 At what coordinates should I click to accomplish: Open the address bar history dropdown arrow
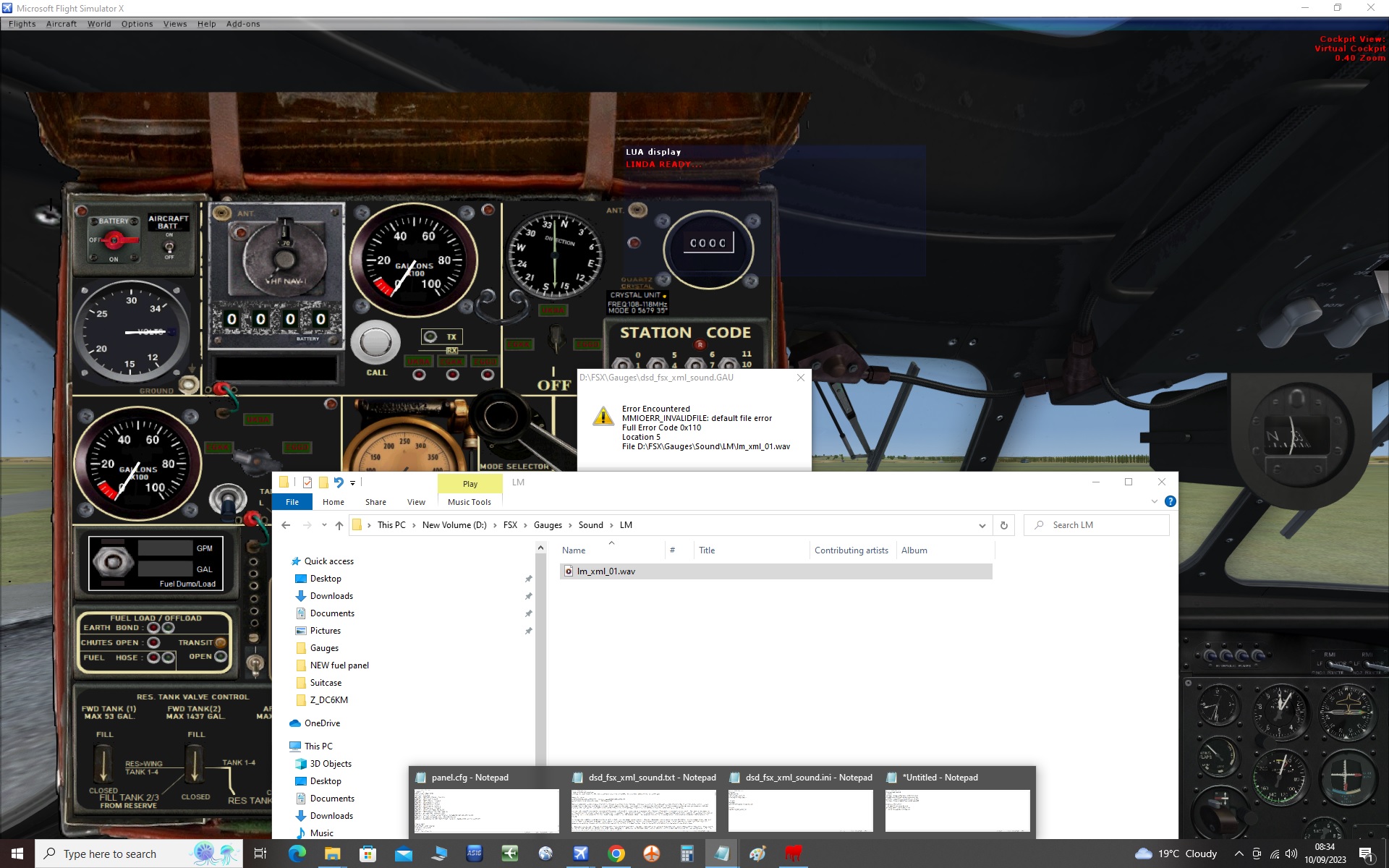tap(982, 525)
